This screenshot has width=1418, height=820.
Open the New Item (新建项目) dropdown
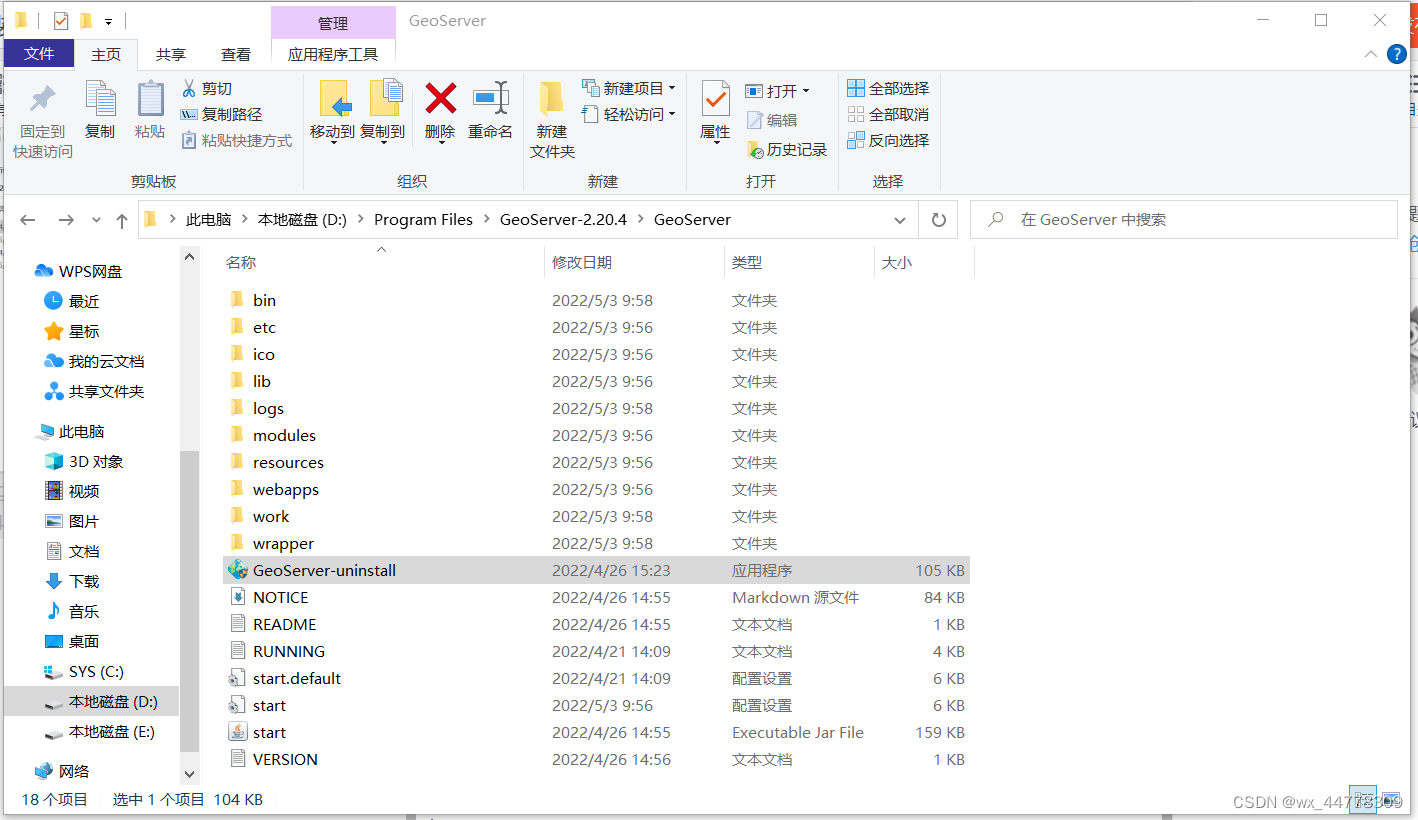pyautogui.click(x=628, y=89)
